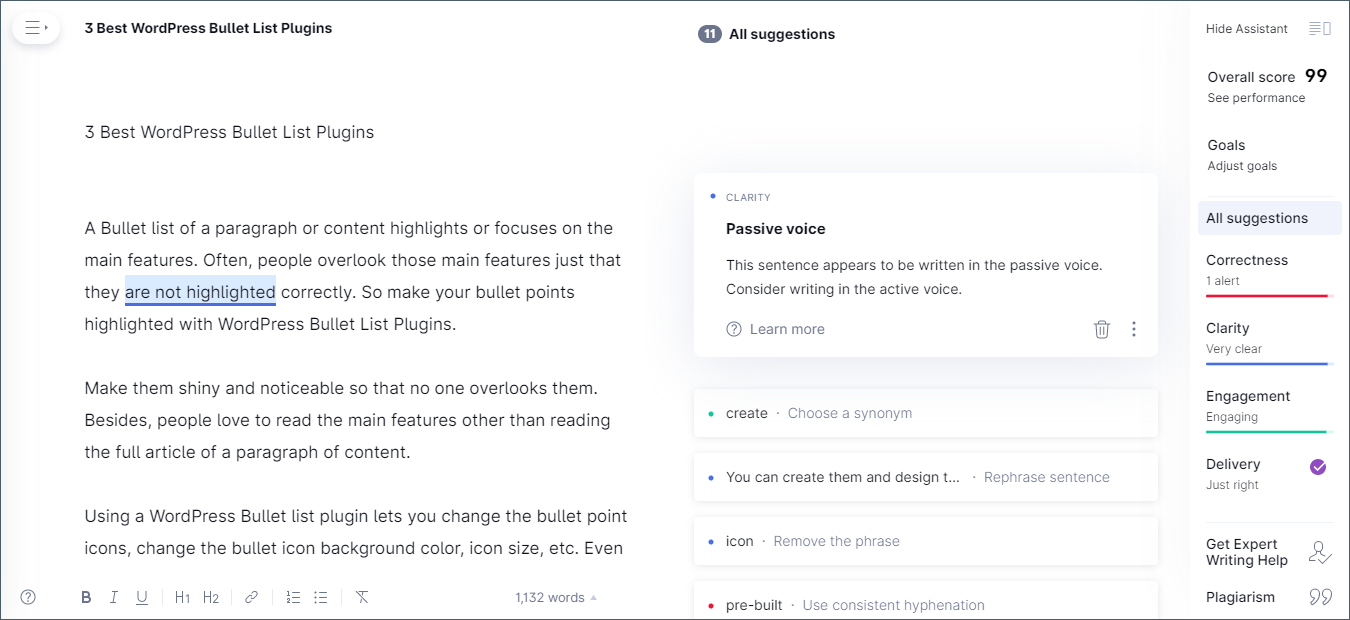The height and width of the screenshot is (620, 1350).
Task: Insert a bulleted list
Action: point(321,597)
